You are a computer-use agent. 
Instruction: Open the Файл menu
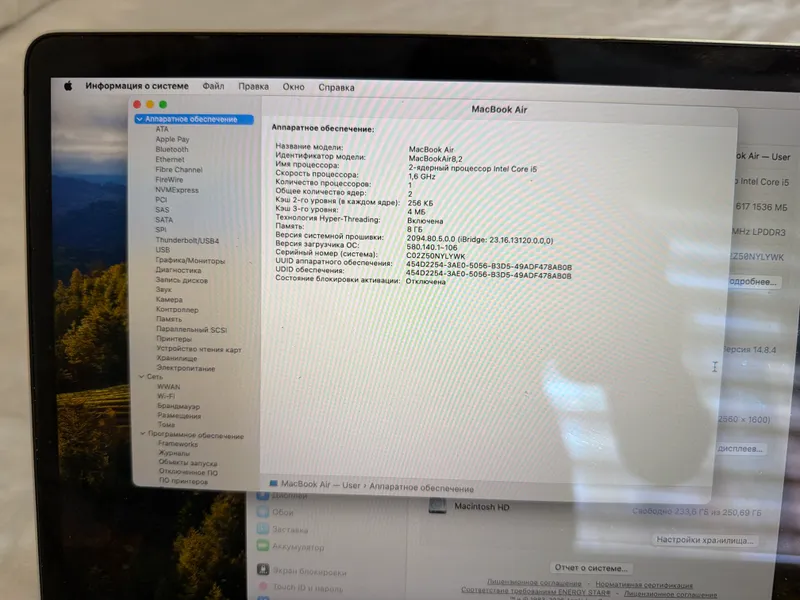(213, 86)
